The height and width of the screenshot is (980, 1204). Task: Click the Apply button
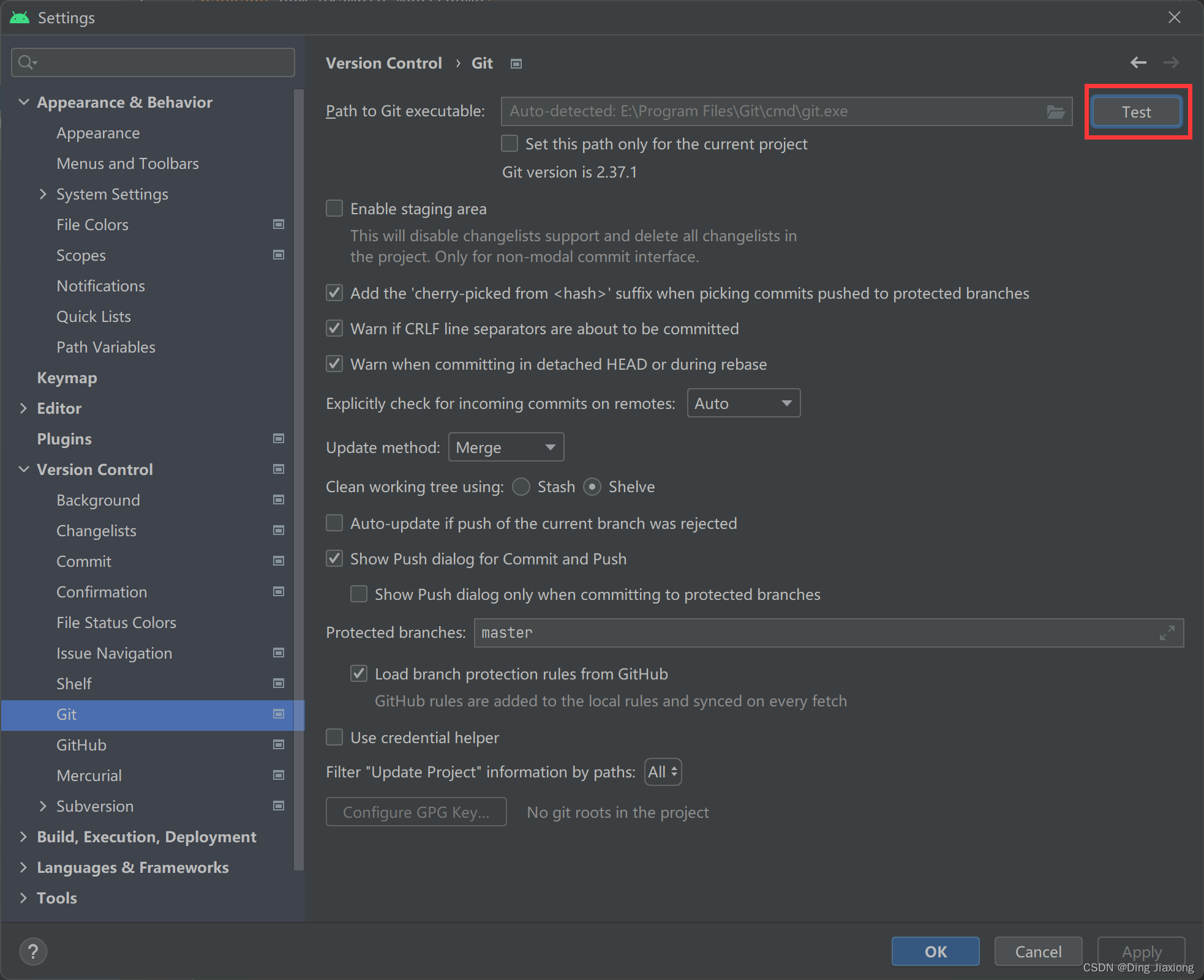[x=1141, y=951]
